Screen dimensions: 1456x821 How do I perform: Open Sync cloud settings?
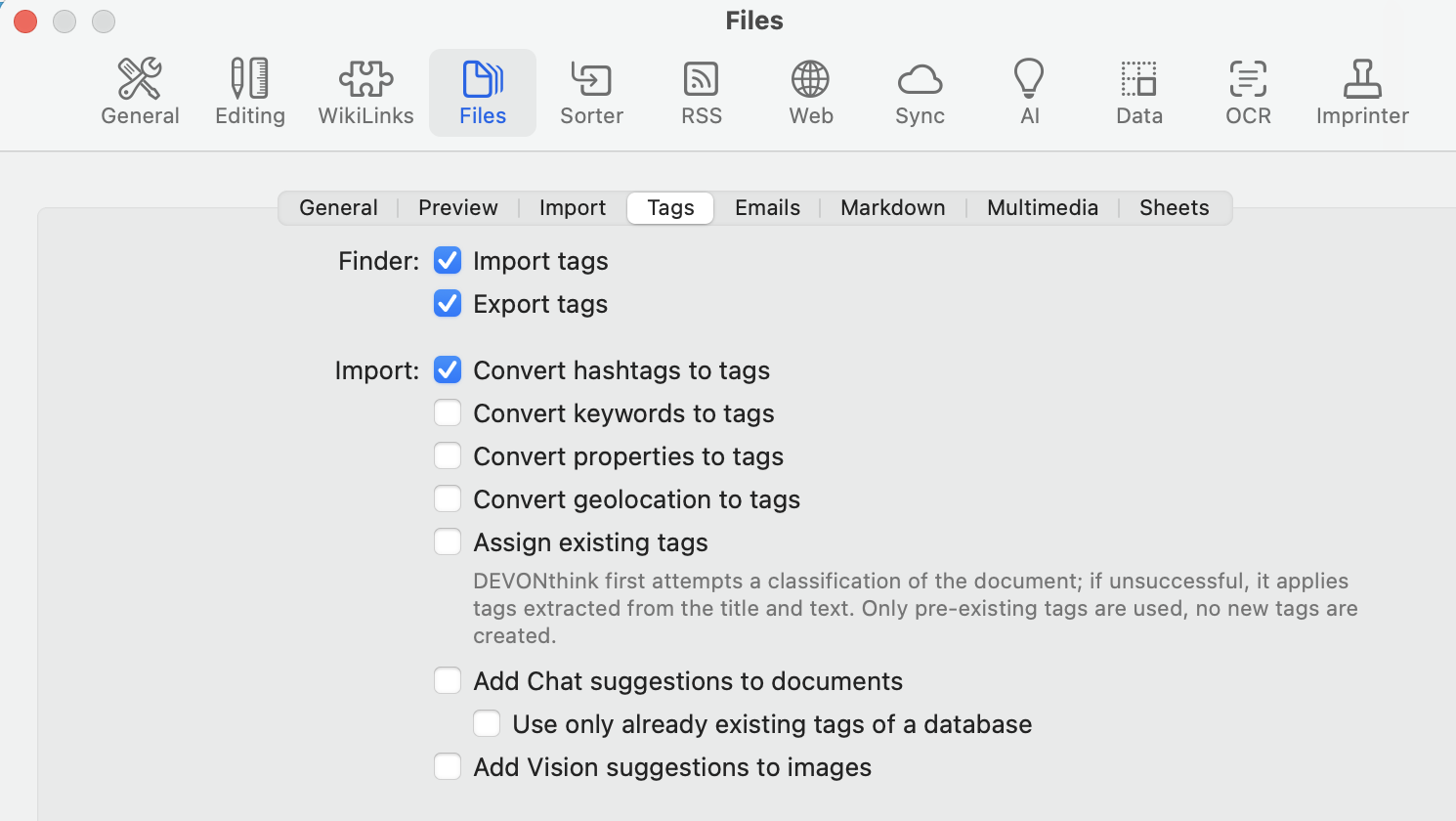click(920, 92)
